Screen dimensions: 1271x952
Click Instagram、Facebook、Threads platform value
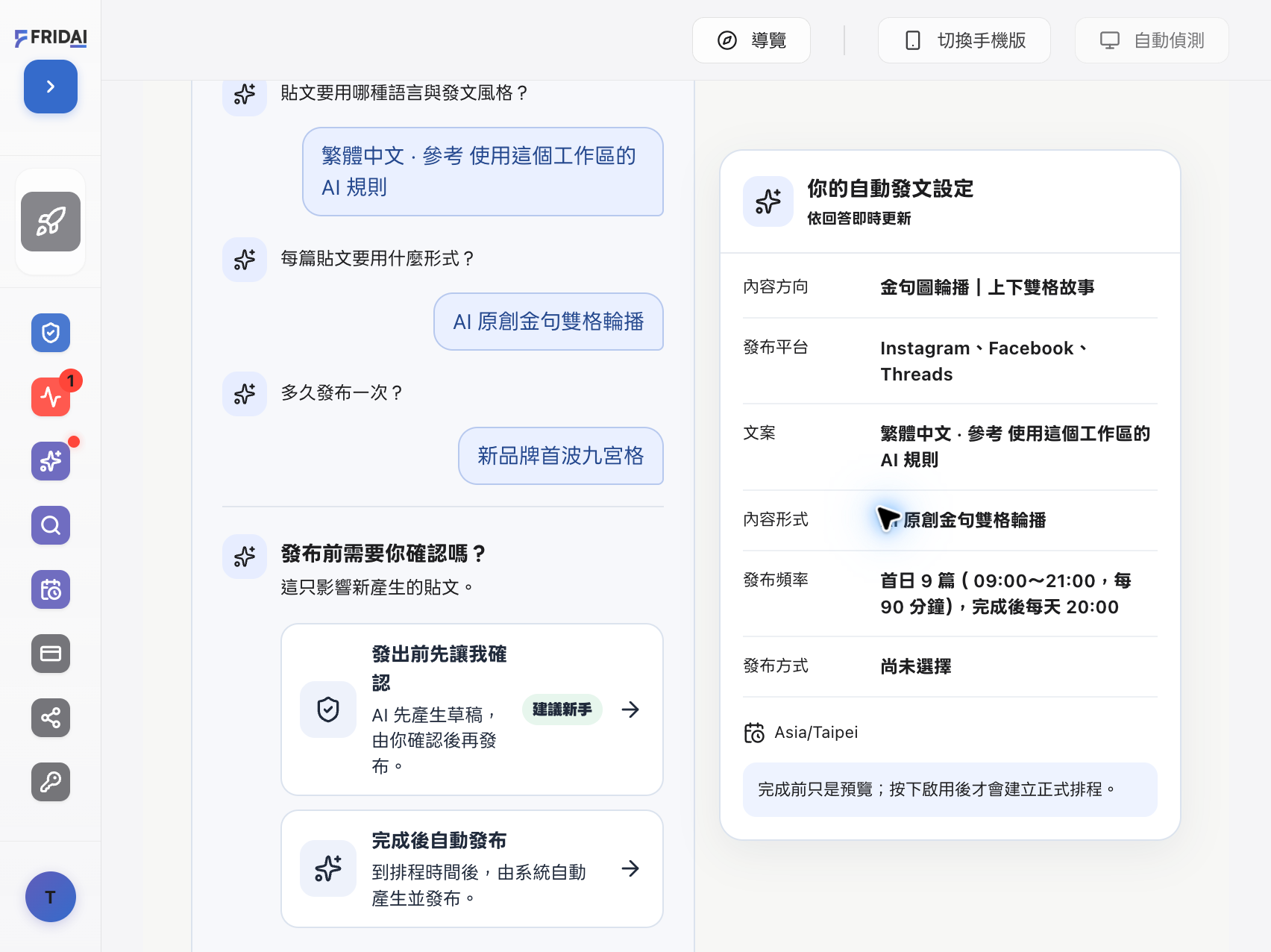point(985,361)
